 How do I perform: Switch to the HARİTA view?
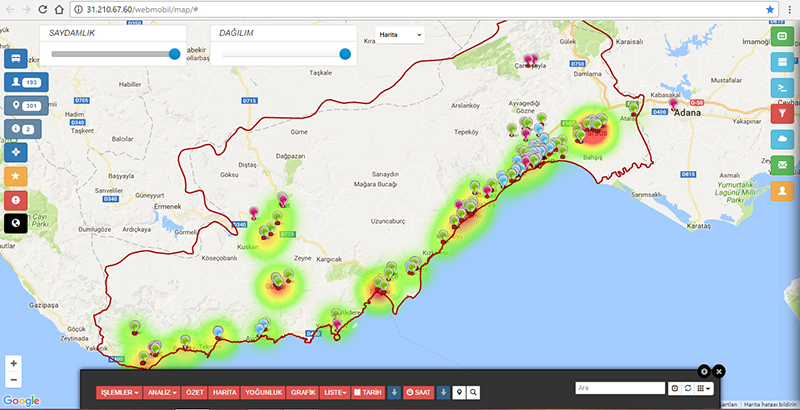pos(224,392)
